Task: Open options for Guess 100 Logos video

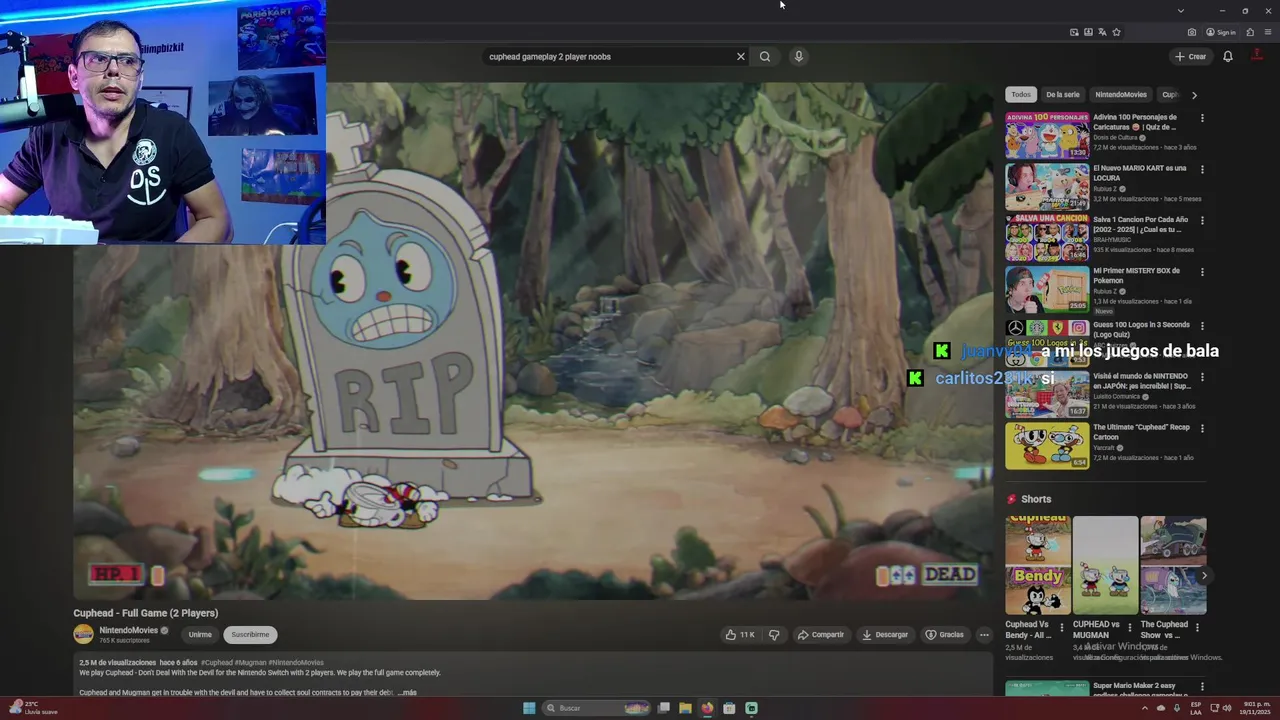Action: tap(1202, 326)
